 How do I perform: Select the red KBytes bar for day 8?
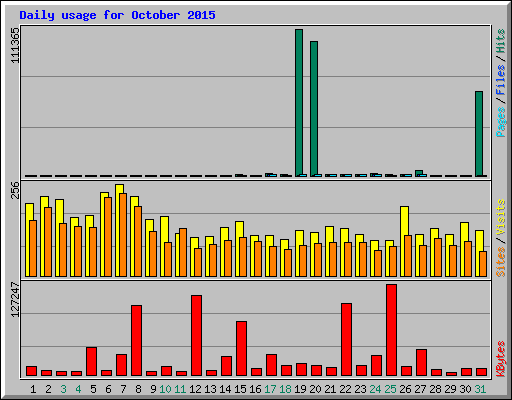tap(136, 340)
